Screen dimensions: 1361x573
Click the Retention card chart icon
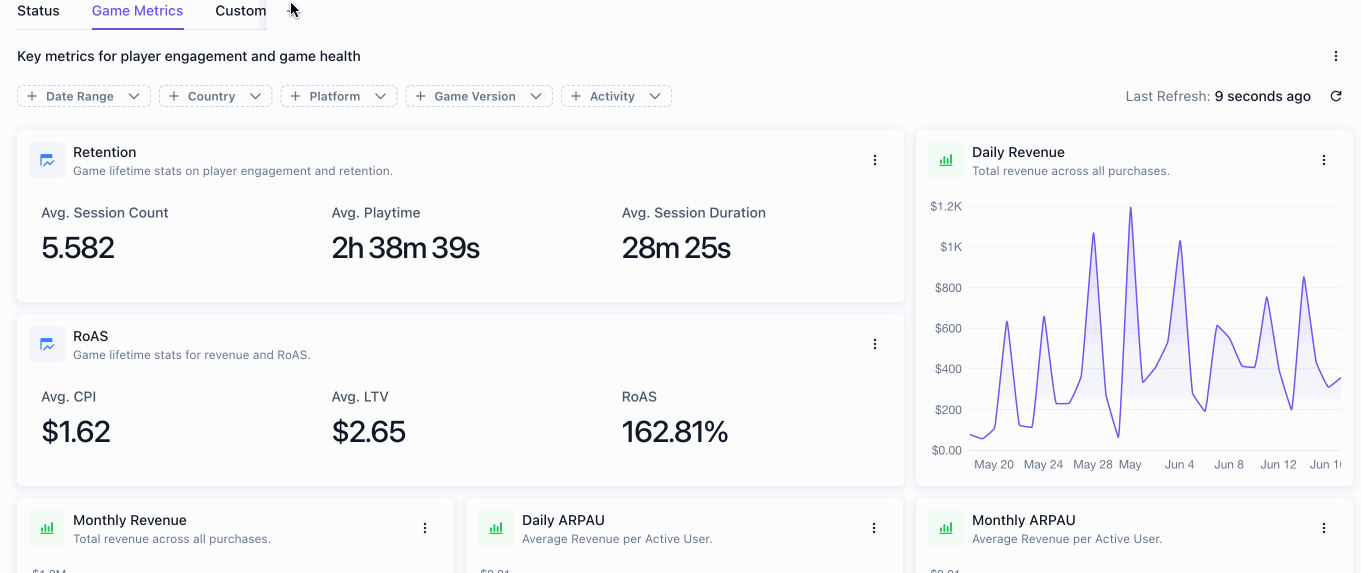(47, 160)
